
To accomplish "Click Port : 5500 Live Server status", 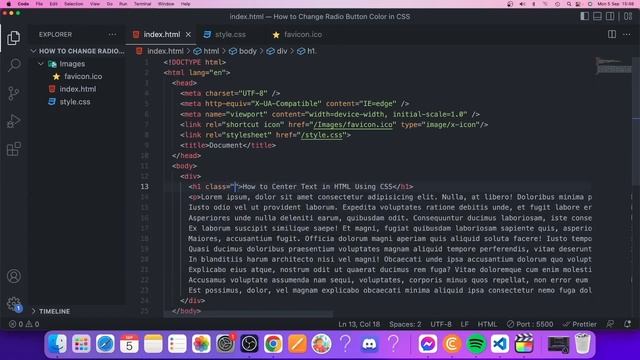I will point(530,324).
